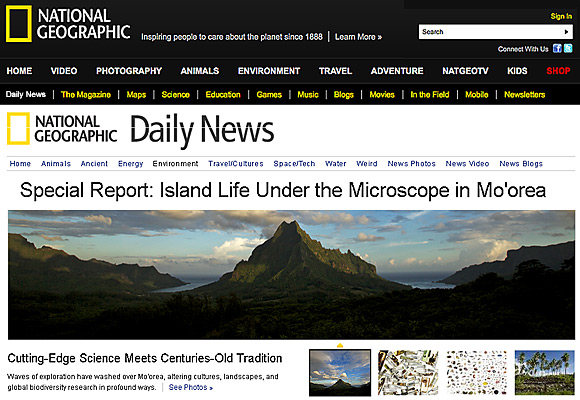Select Daily News in the sub-navigation
The width and height of the screenshot is (580, 400).
tap(26, 94)
